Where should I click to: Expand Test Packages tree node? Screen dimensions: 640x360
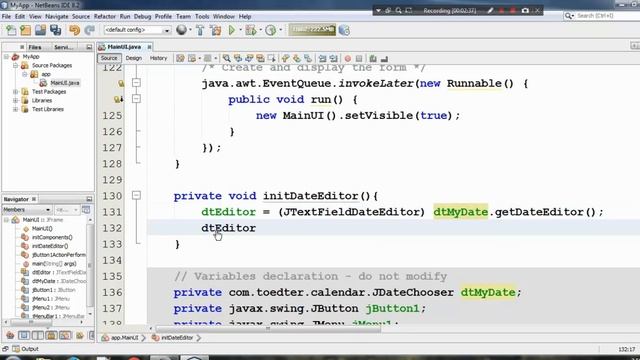click(16, 92)
